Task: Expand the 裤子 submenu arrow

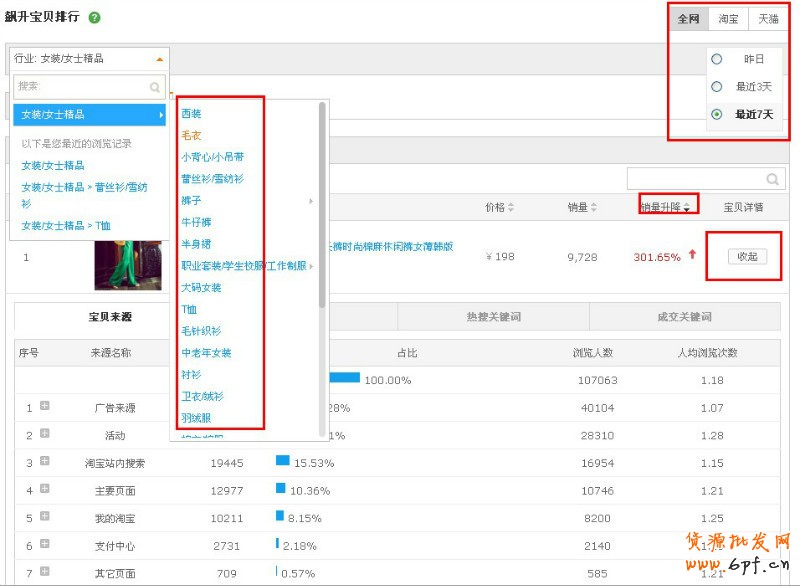Action: (311, 201)
